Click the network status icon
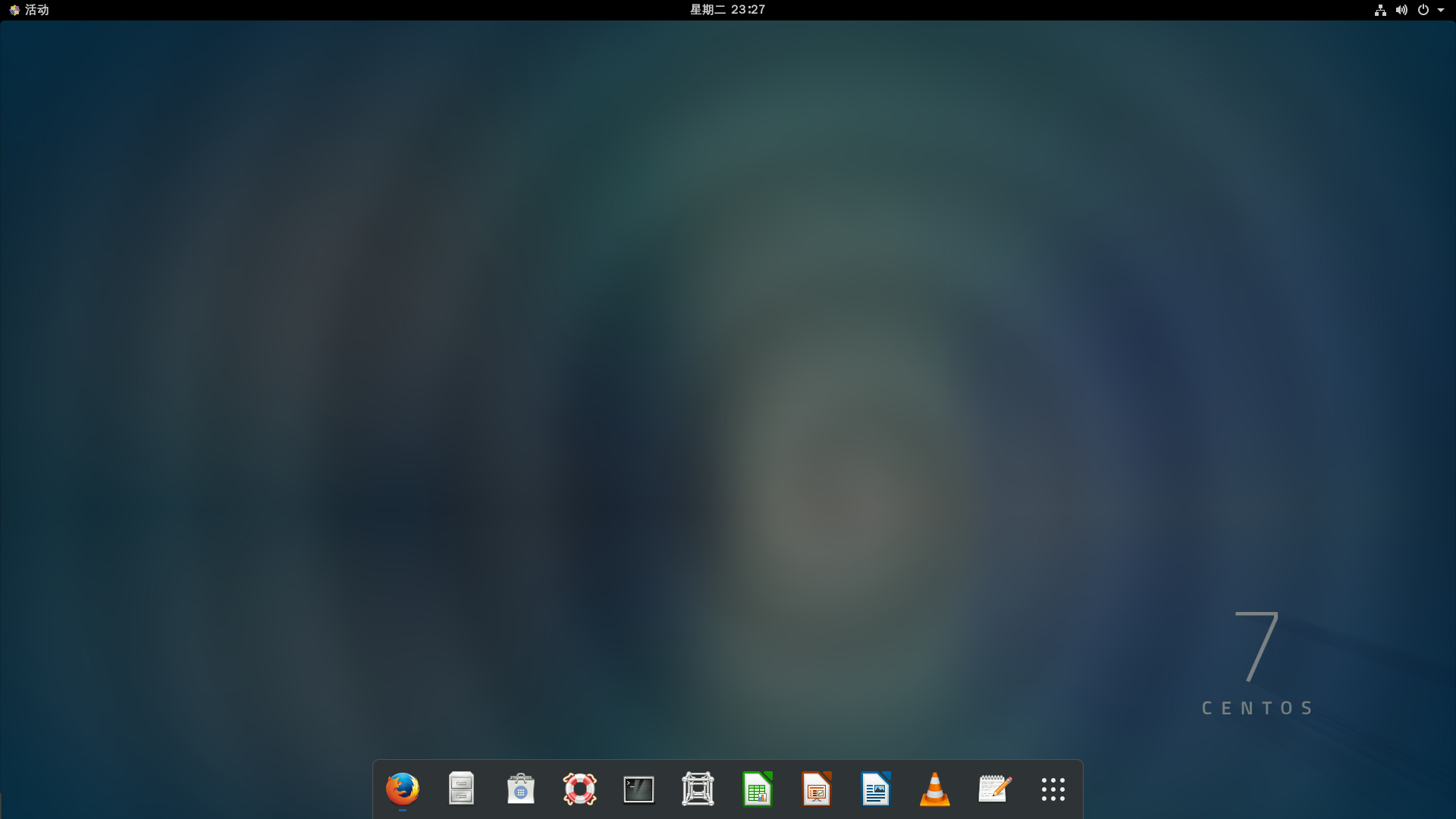Viewport: 1456px width, 819px height. (x=1380, y=10)
